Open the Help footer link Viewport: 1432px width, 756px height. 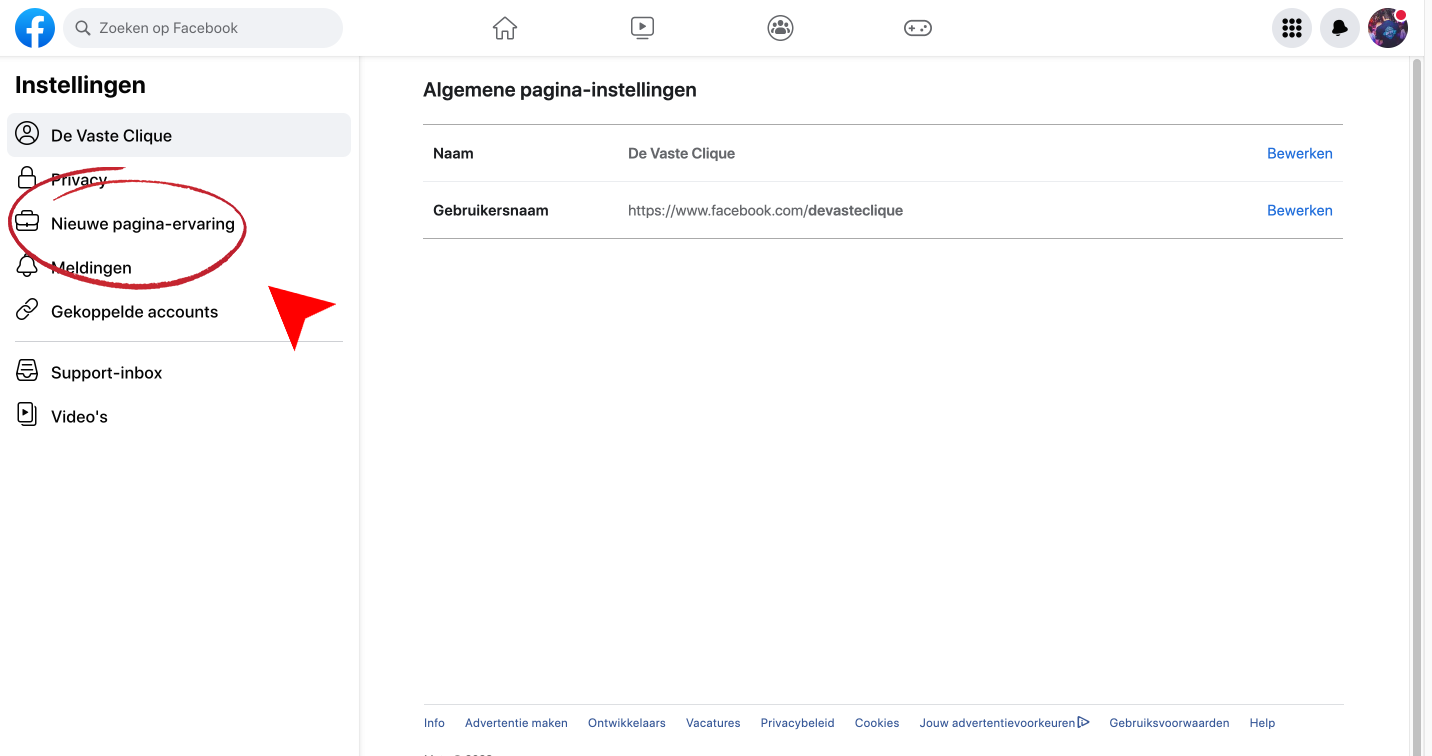[1262, 723]
